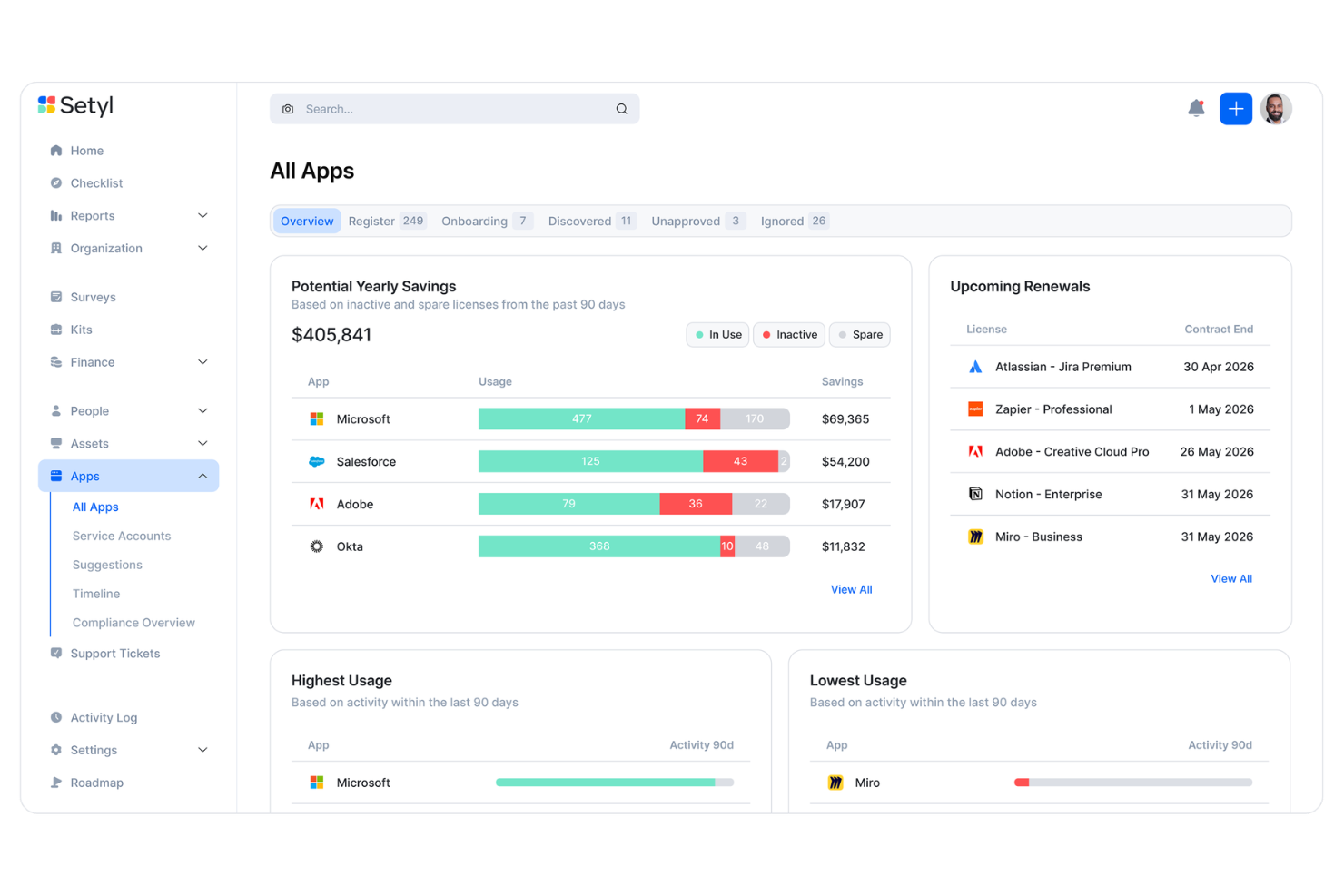Click the Home icon in sidebar
The image size is (1344, 896).
pyautogui.click(x=56, y=151)
